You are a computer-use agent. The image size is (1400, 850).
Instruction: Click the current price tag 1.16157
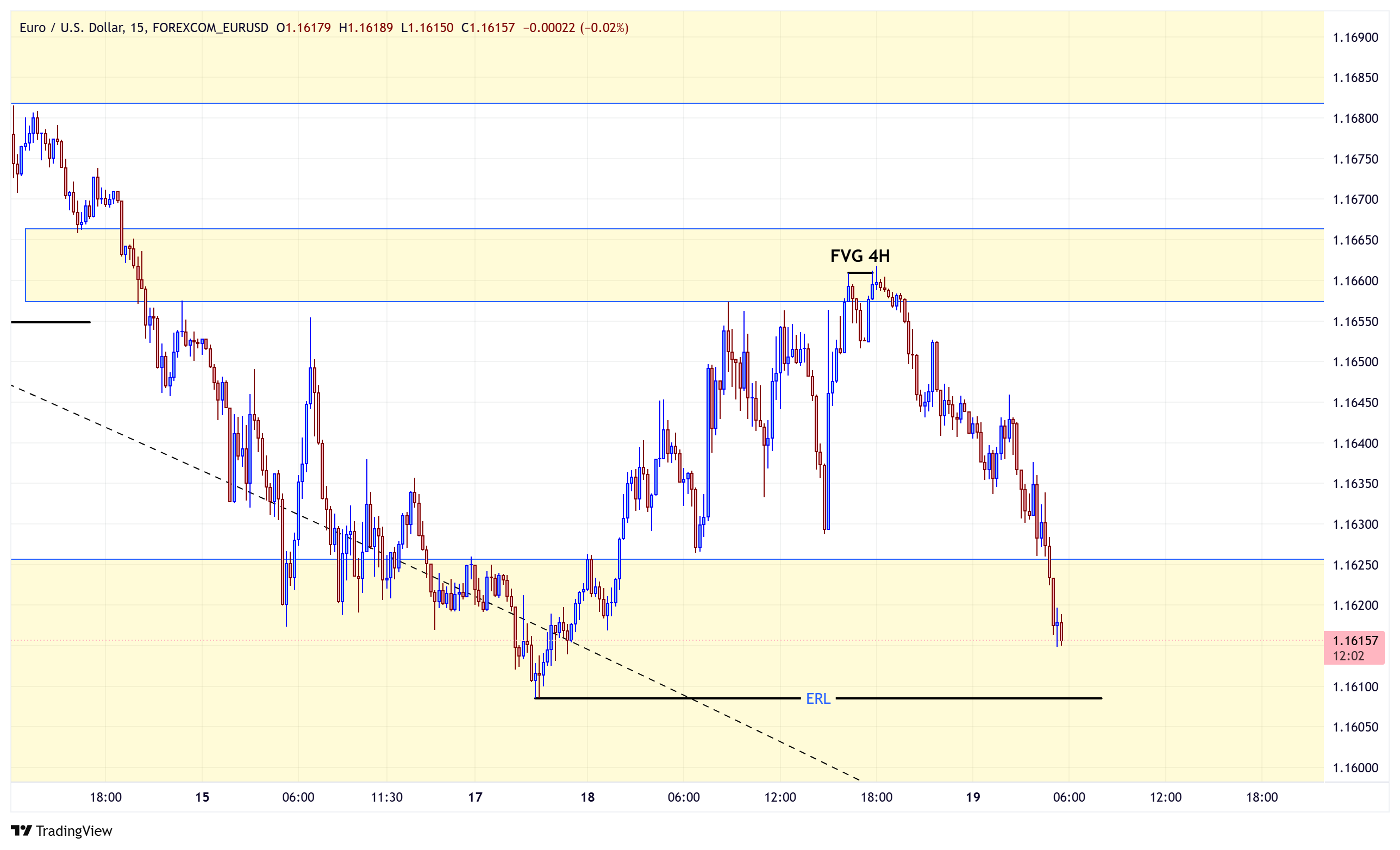[1354, 647]
